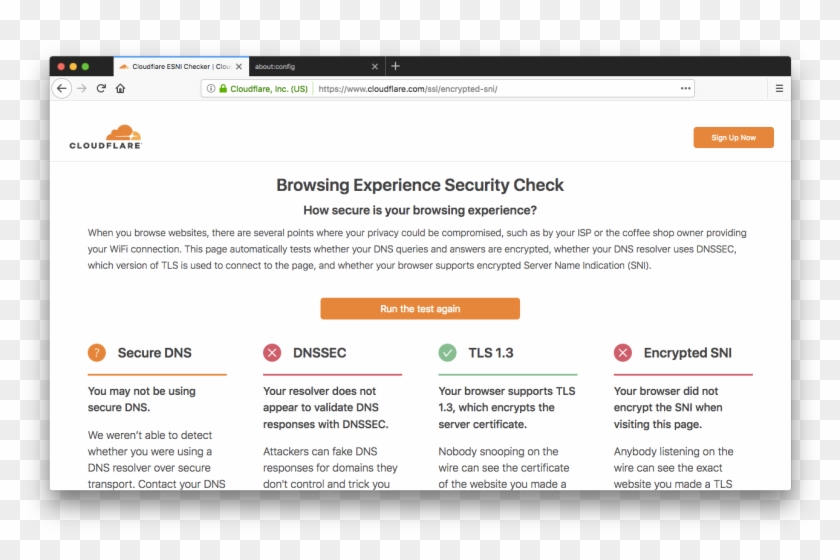Open the page actions three-dot menu
The width and height of the screenshot is (840, 560).
tap(685, 88)
